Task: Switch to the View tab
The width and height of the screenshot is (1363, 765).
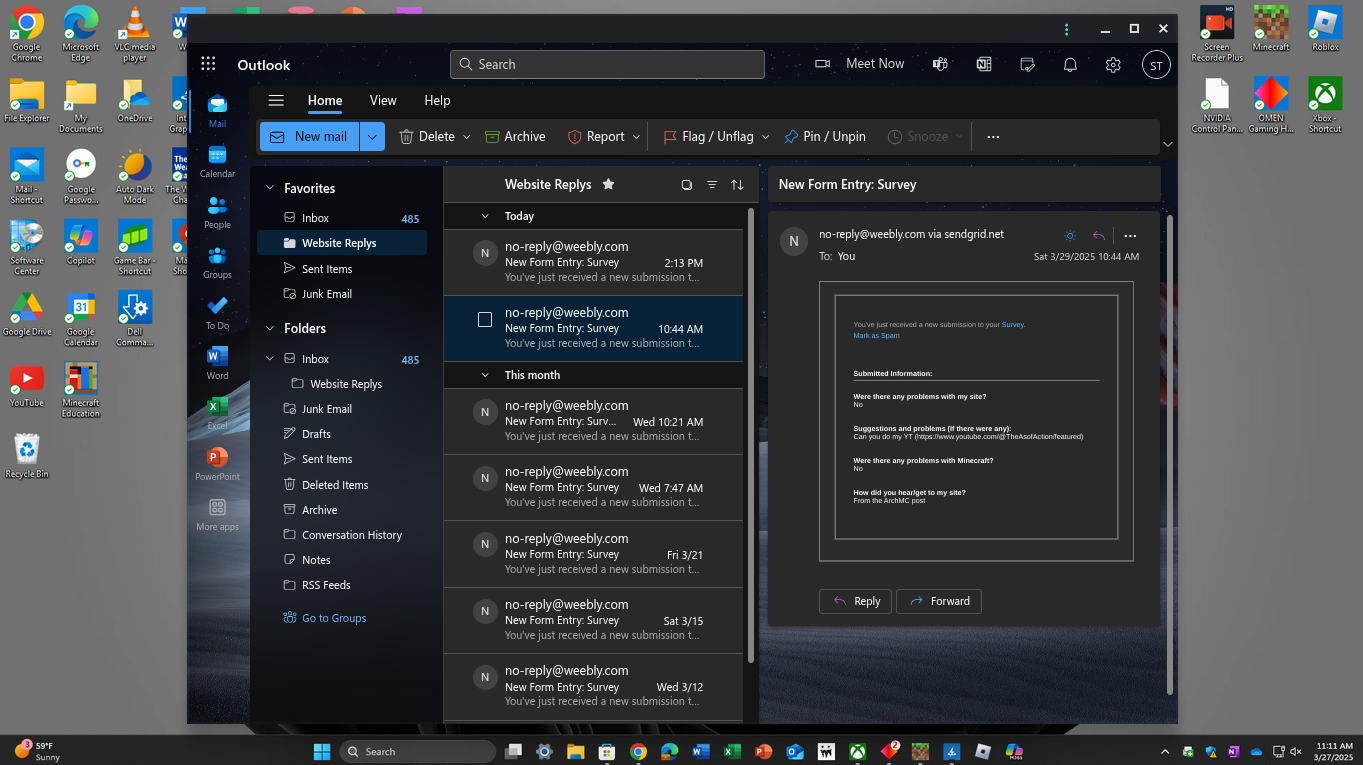Action: [383, 100]
